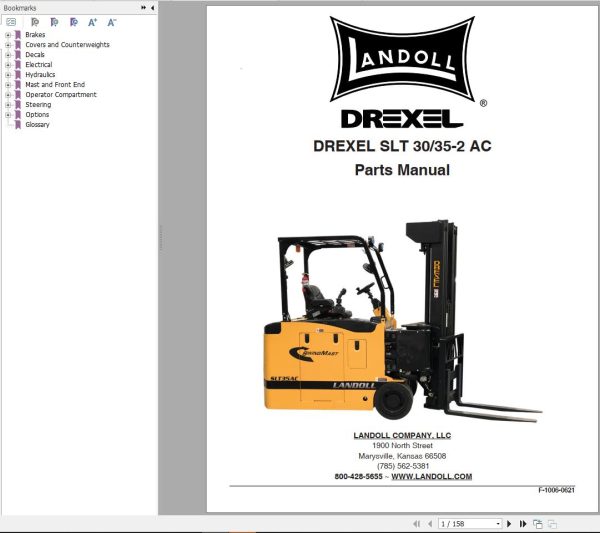
Task: Click the Bookmarks panel title
Action: point(20,8)
